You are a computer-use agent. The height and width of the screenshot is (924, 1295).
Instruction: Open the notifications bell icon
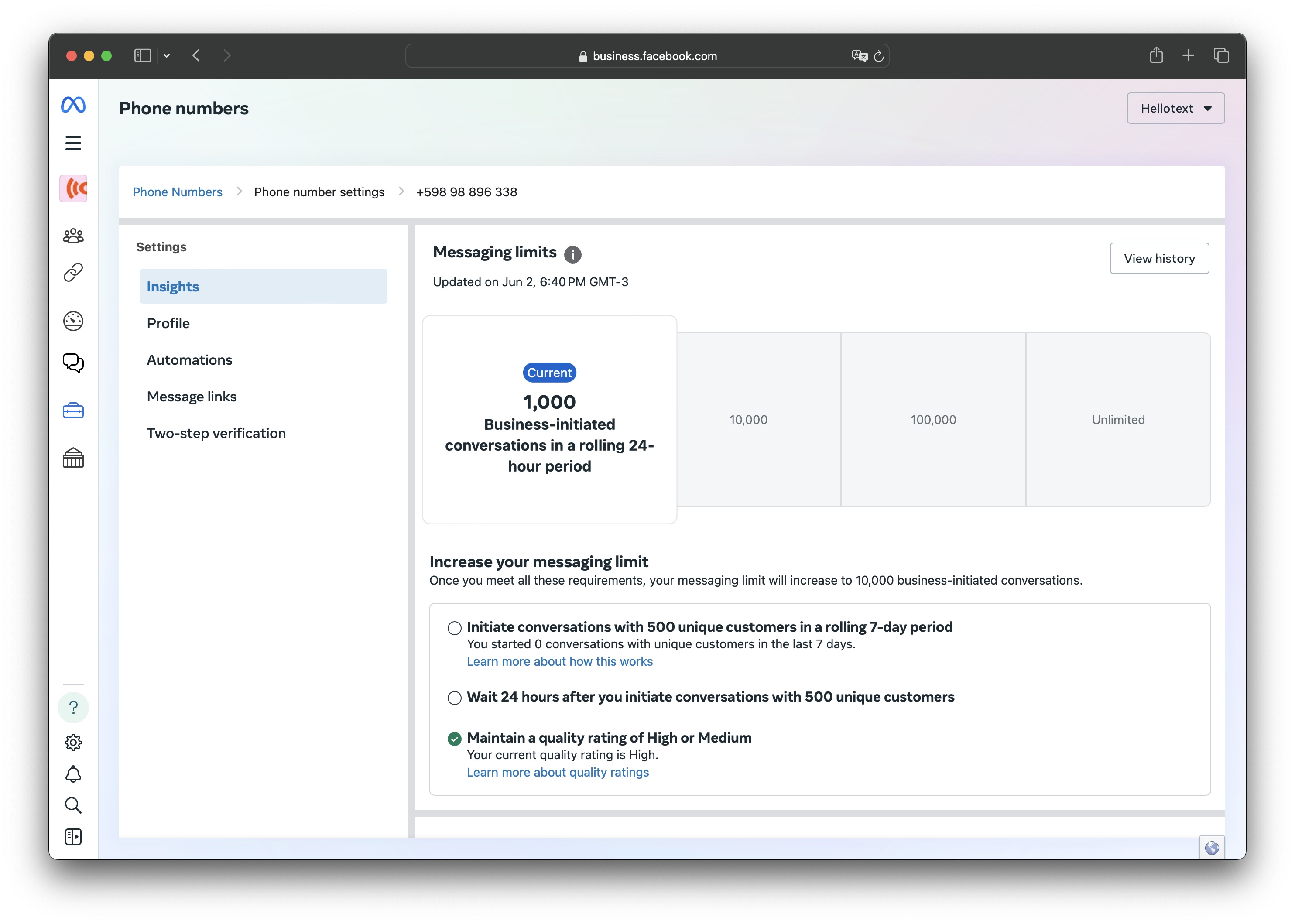point(73,774)
